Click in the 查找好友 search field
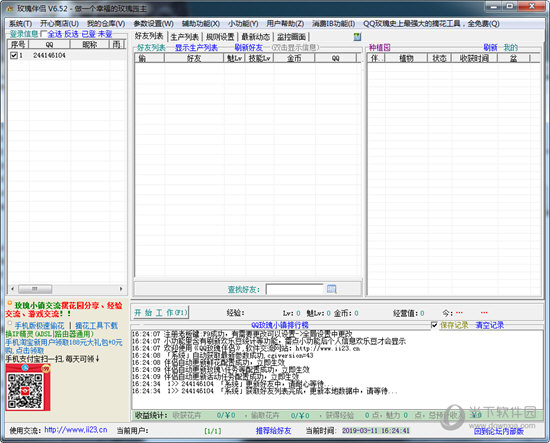Screen dimensions: 550x443 (x=295, y=289)
